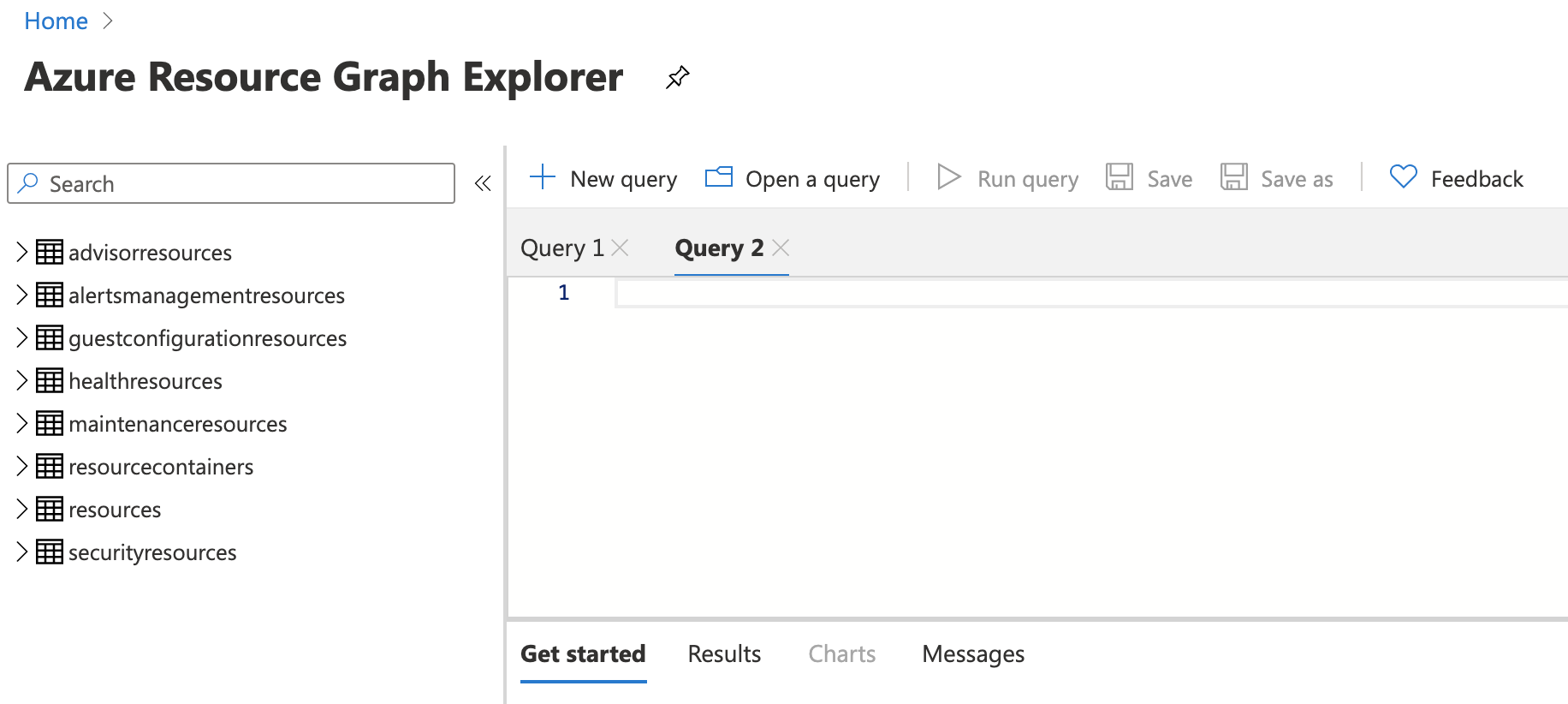Screen dimensions: 1568x704
Task: Select the resources tree row text
Action: click(x=115, y=510)
